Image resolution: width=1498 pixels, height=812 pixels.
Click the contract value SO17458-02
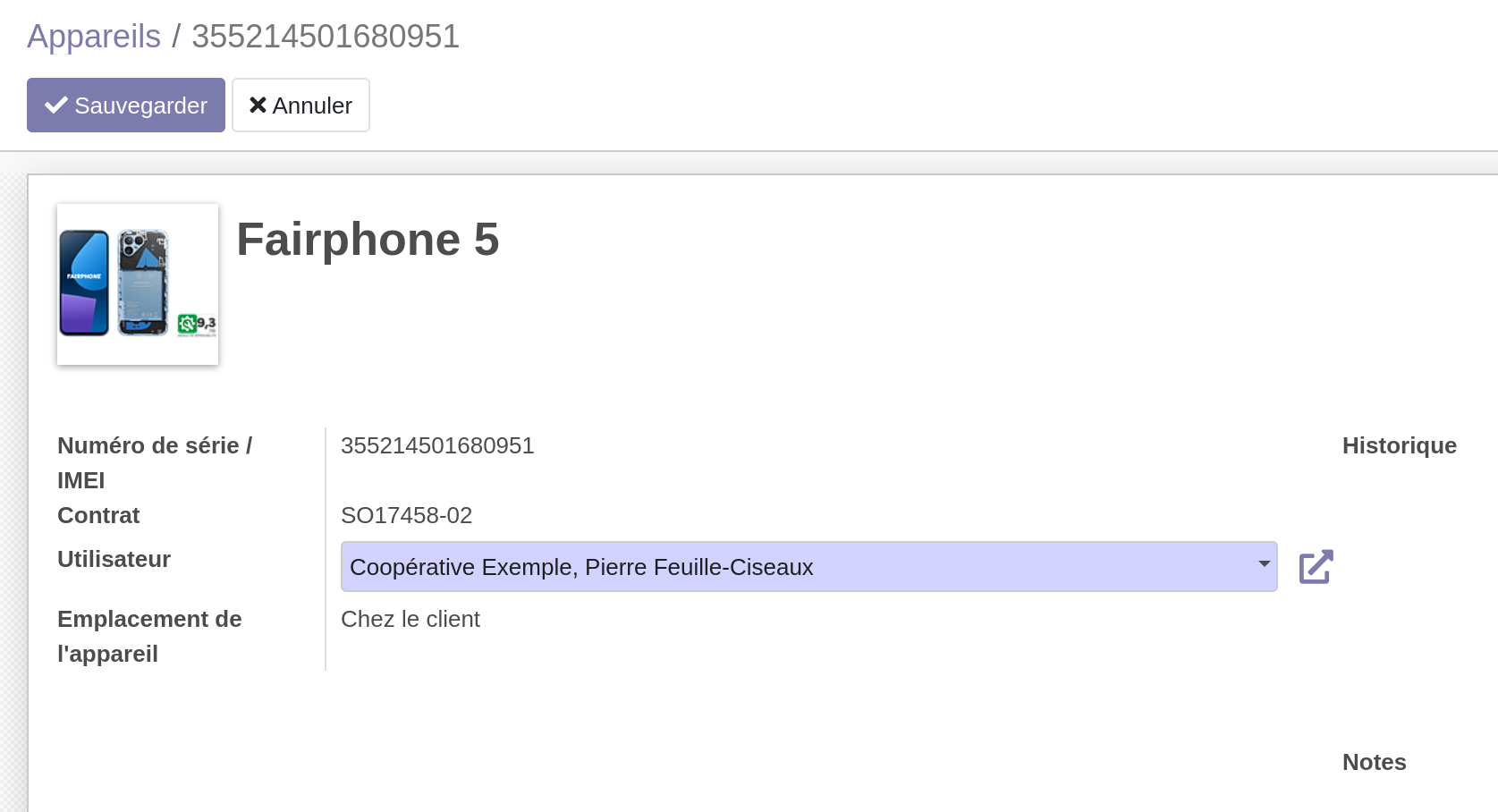click(x=406, y=515)
